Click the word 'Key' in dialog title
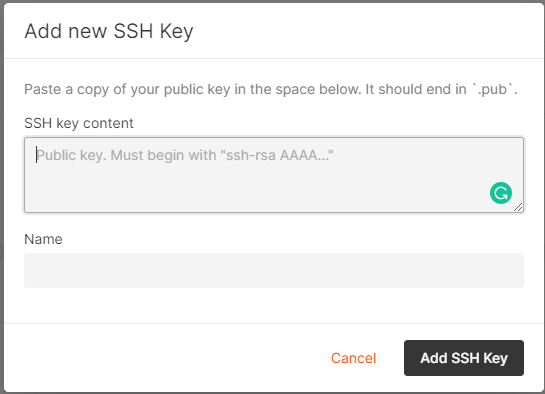The height and width of the screenshot is (394, 545). (x=176, y=32)
